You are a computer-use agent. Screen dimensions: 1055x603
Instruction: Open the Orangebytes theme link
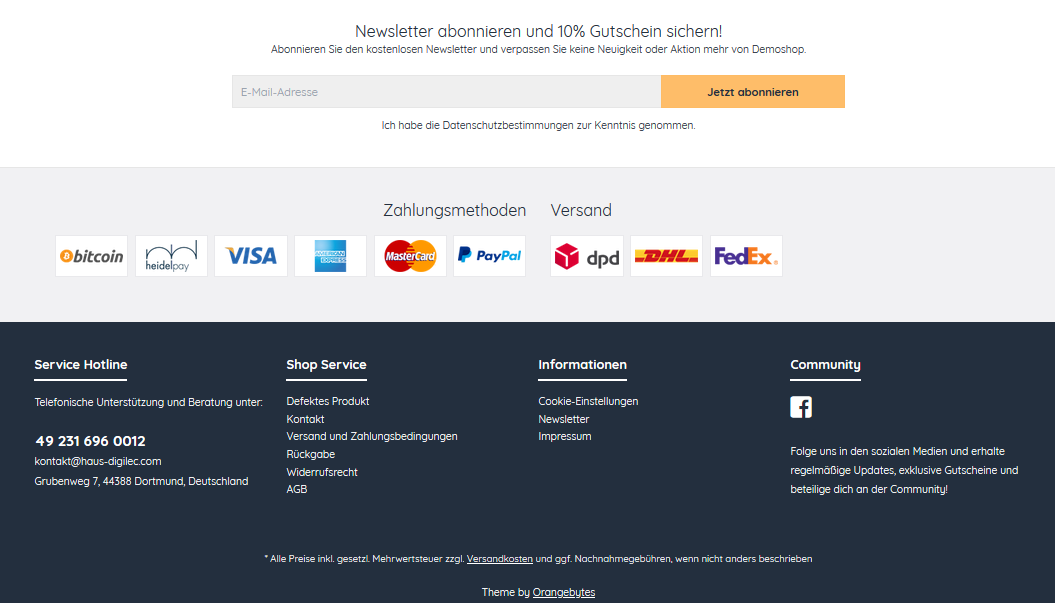[x=564, y=592]
